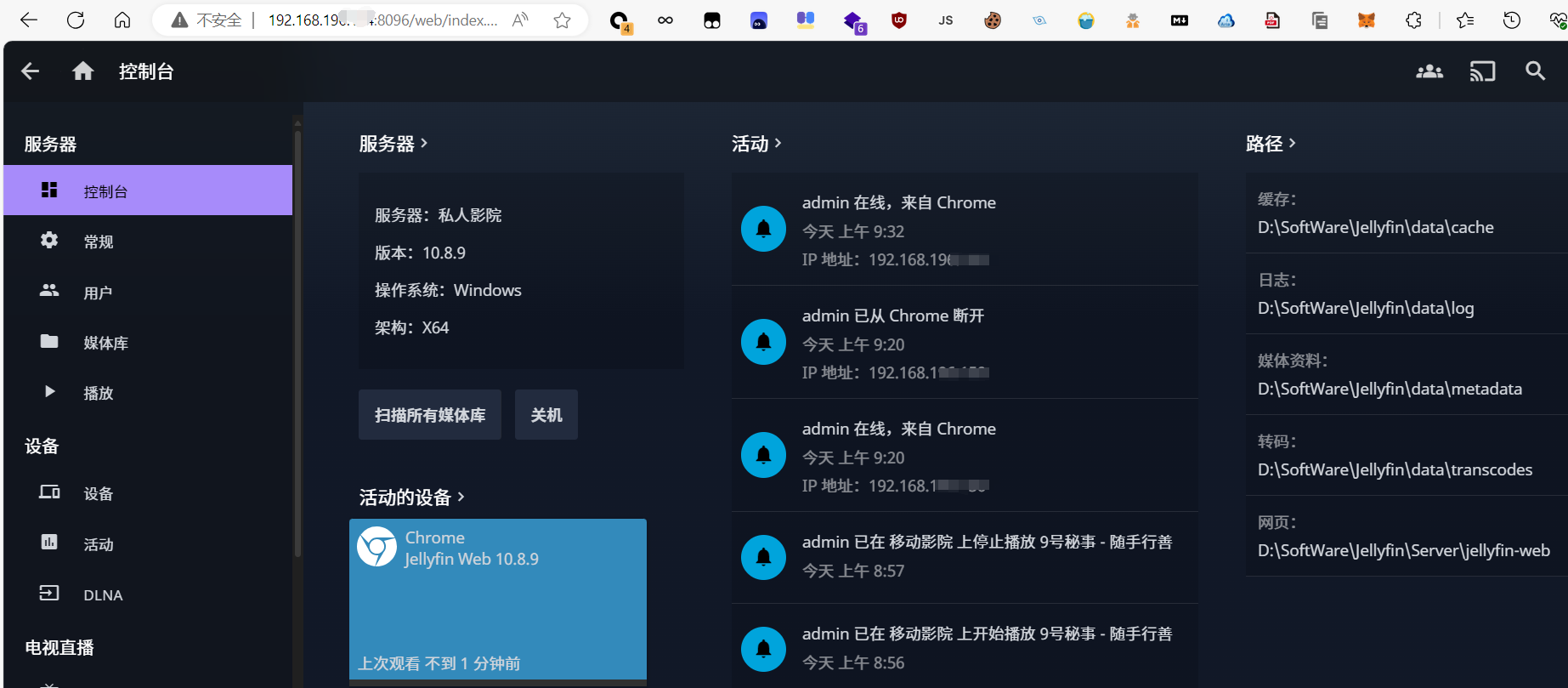Select the 开始播放 9号秘事 activity entry
The height and width of the screenshot is (688, 1568).
pyautogui.click(x=965, y=647)
